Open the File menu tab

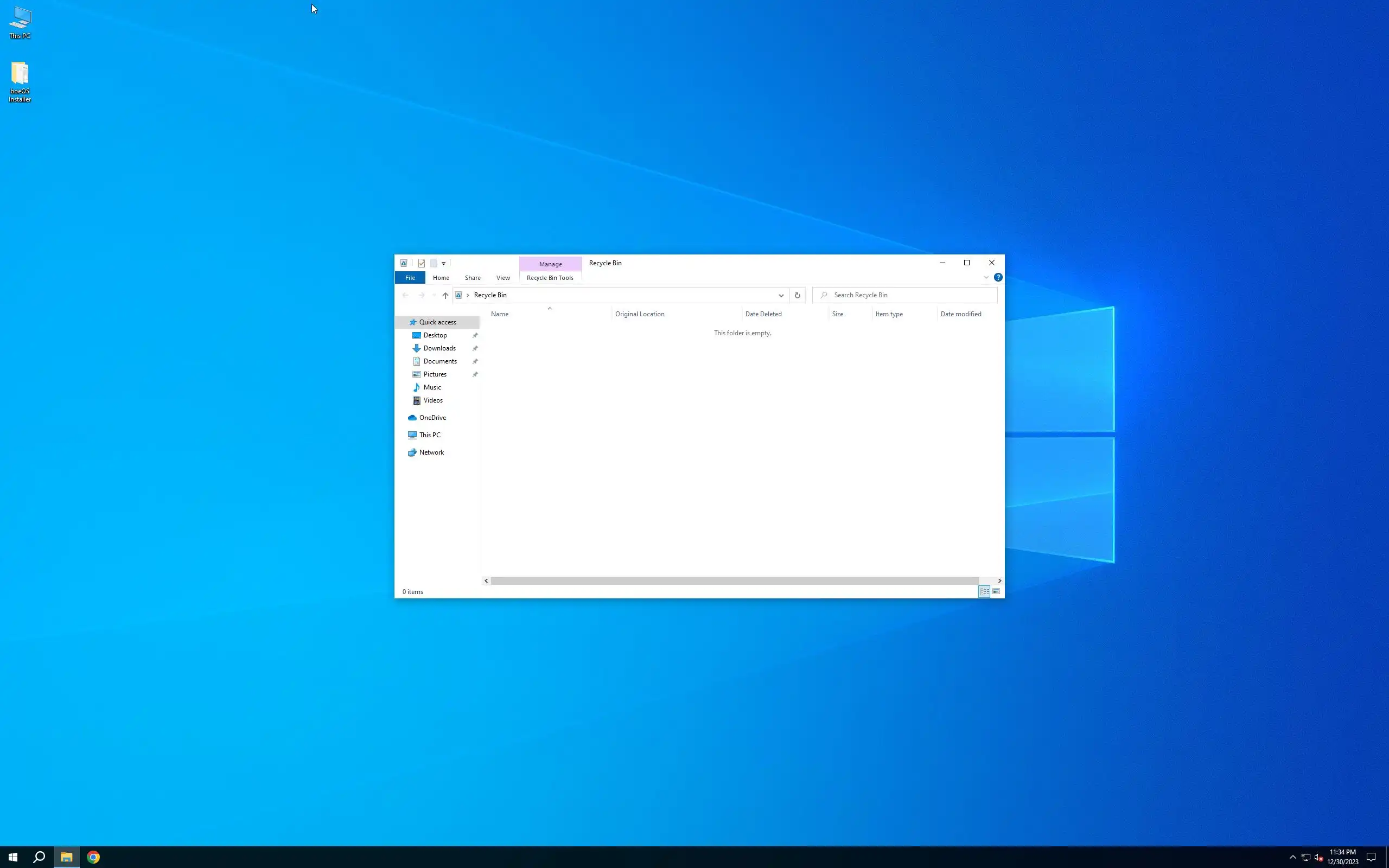[410, 278]
